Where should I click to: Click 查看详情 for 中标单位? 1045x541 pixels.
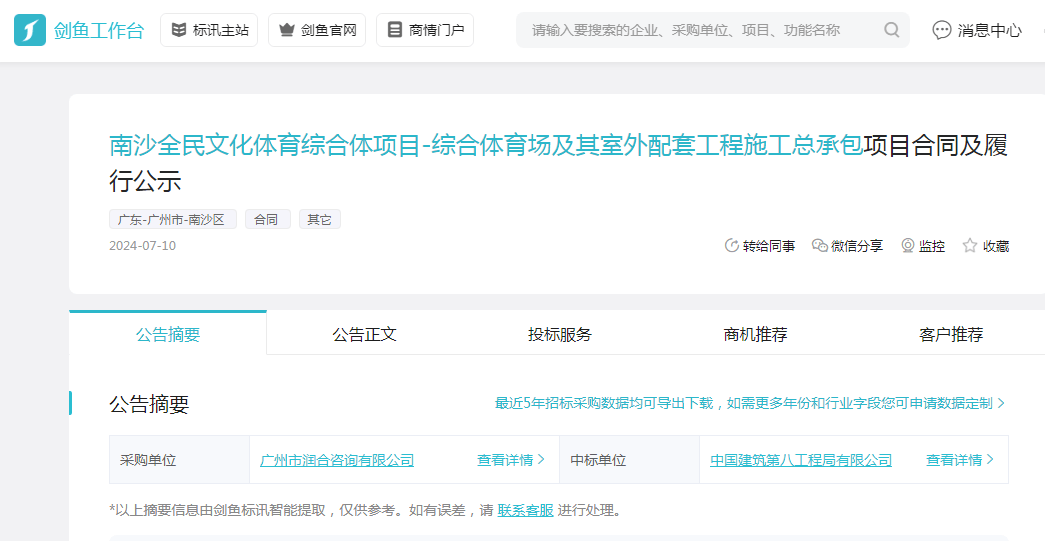click(x=960, y=460)
